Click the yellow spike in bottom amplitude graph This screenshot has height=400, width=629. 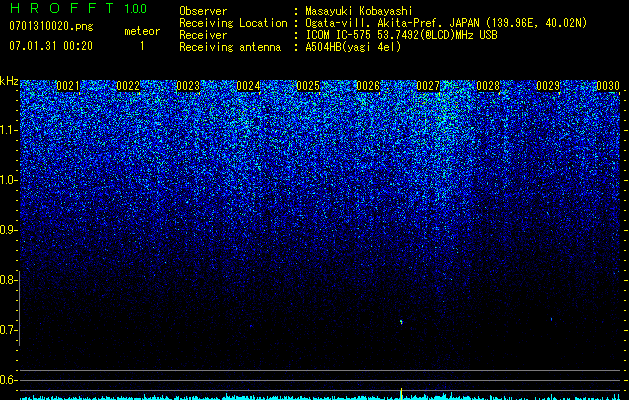click(x=401, y=394)
